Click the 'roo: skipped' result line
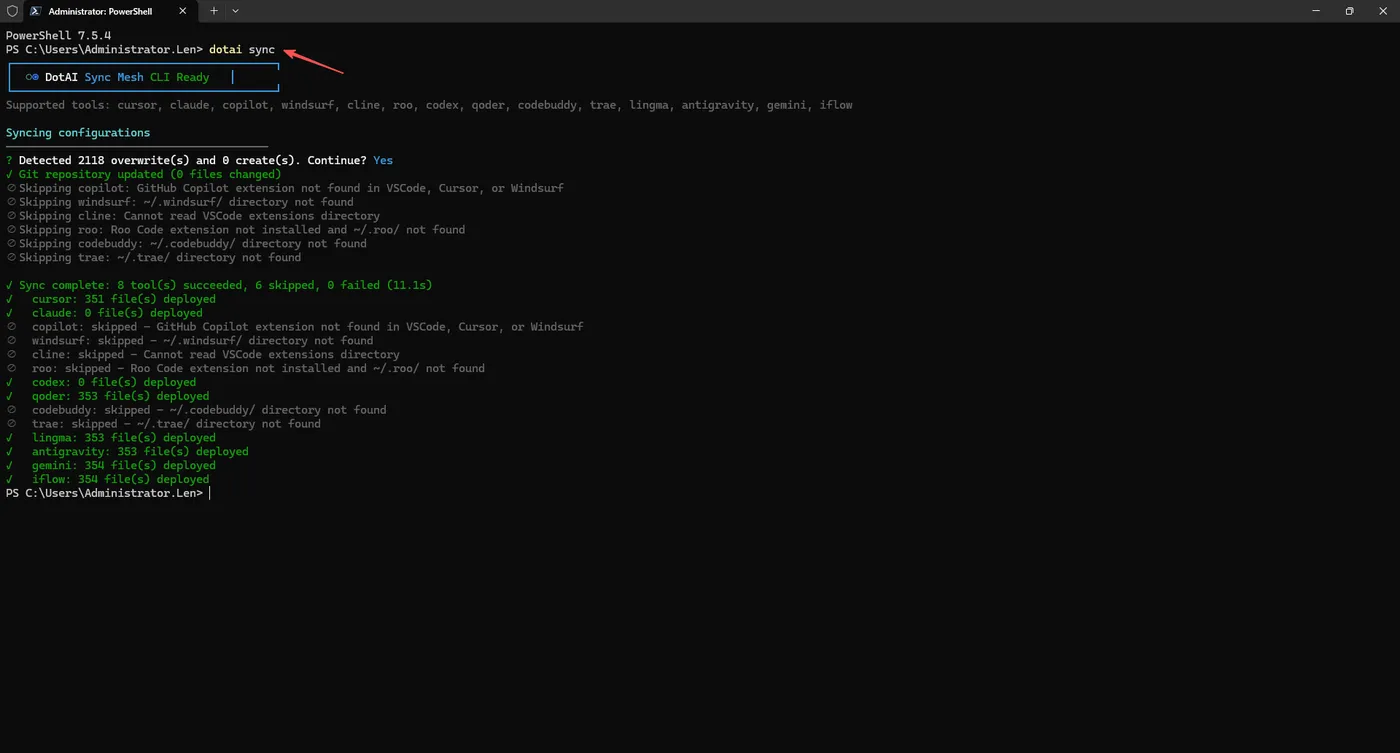Image resolution: width=1400 pixels, height=753 pixels. [245, 369]
